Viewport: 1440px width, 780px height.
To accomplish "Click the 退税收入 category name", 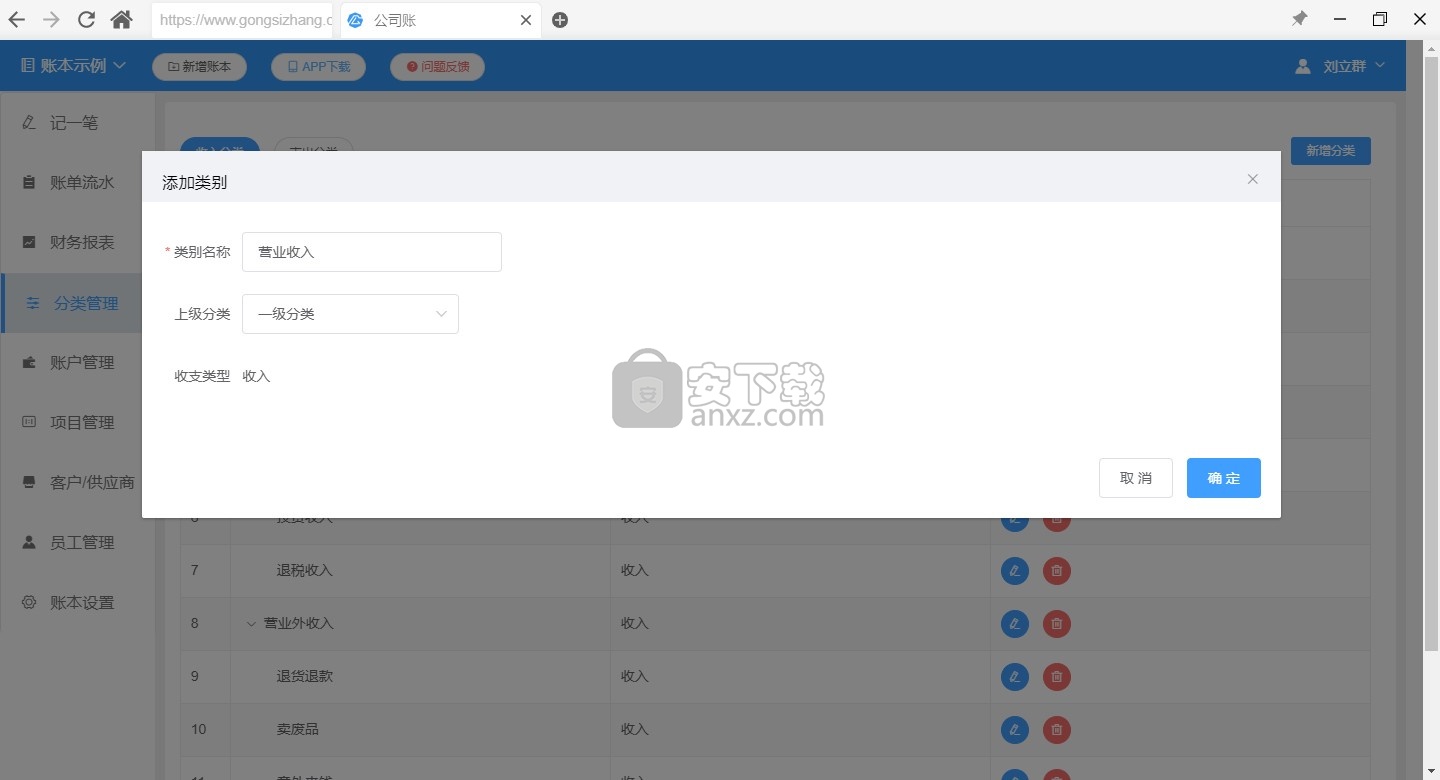I will point(305,570).
